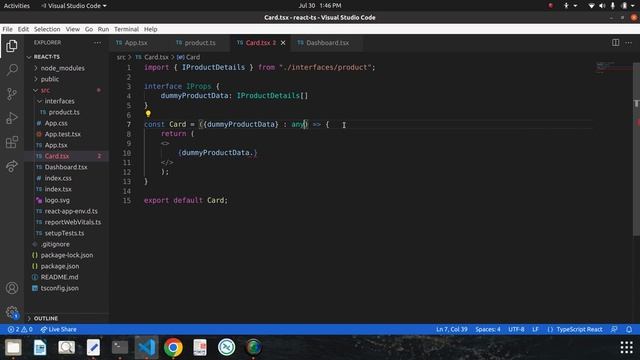Open the Explorer view in activity bar
The image size is (640, 360).
click(x=12, y=46)
